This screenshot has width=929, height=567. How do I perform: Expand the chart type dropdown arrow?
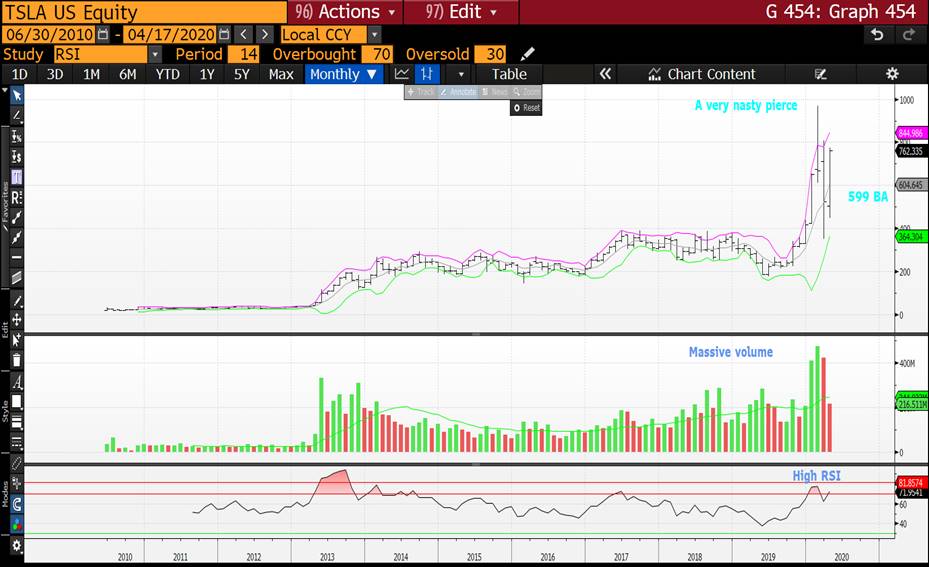tap(461, 75)
